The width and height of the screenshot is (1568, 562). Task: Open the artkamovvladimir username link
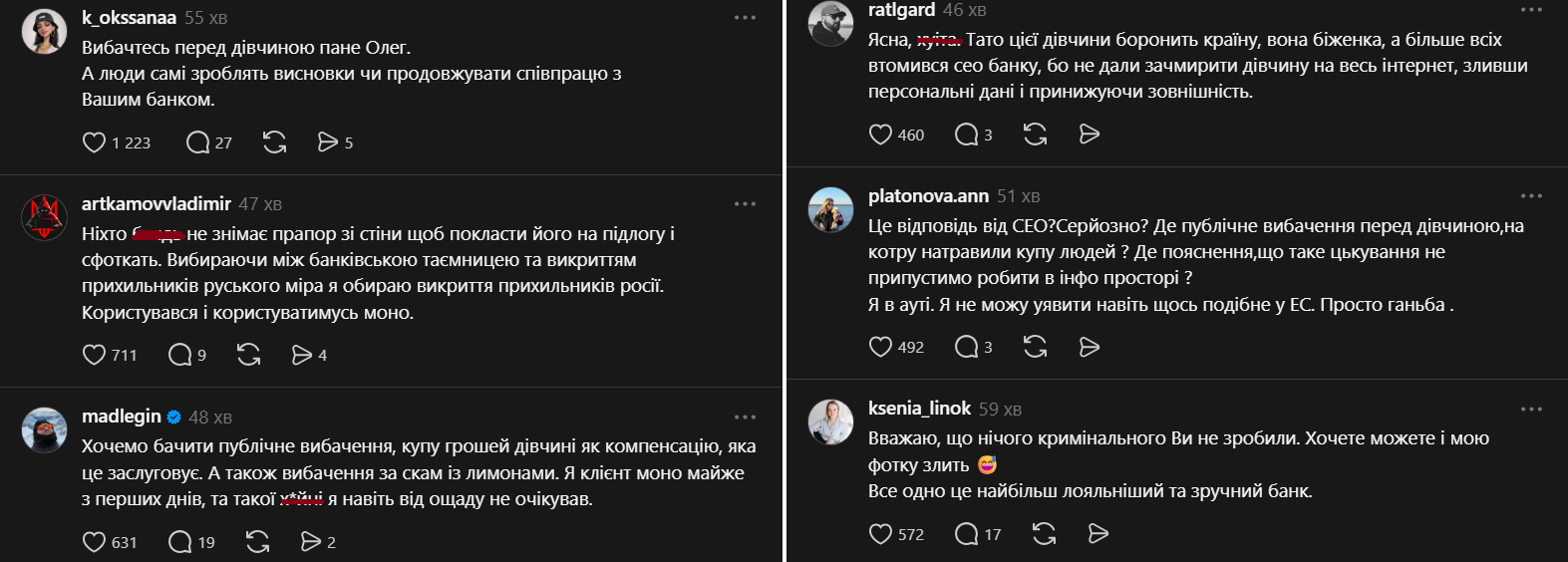(x=157, y=204)
